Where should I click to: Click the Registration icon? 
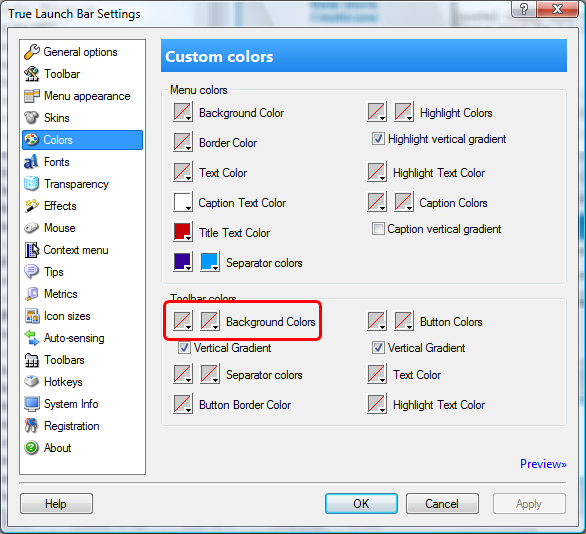(x=31, y=426)
